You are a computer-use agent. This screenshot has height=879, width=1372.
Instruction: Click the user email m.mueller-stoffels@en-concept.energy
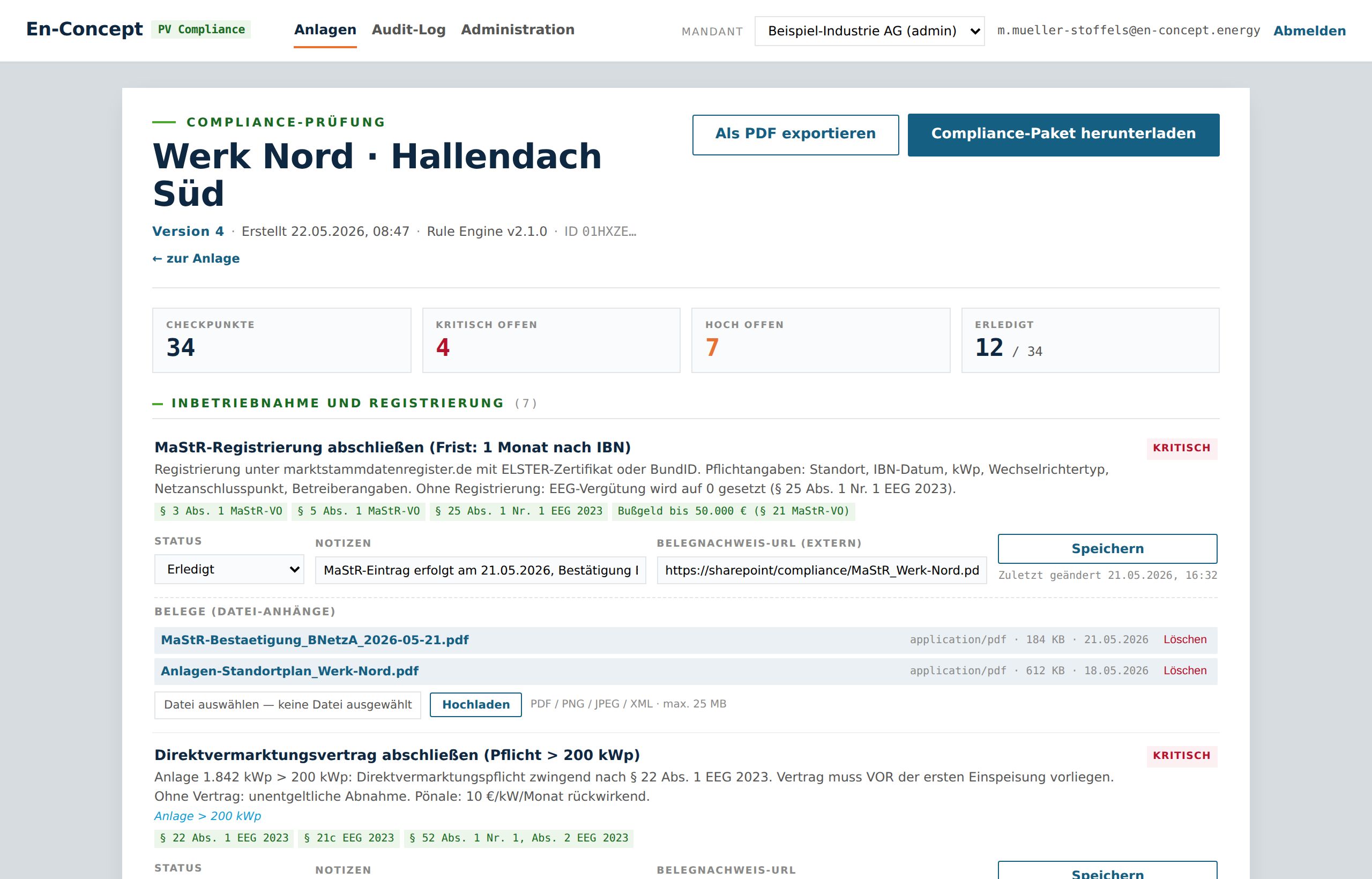pos(1128,30)
